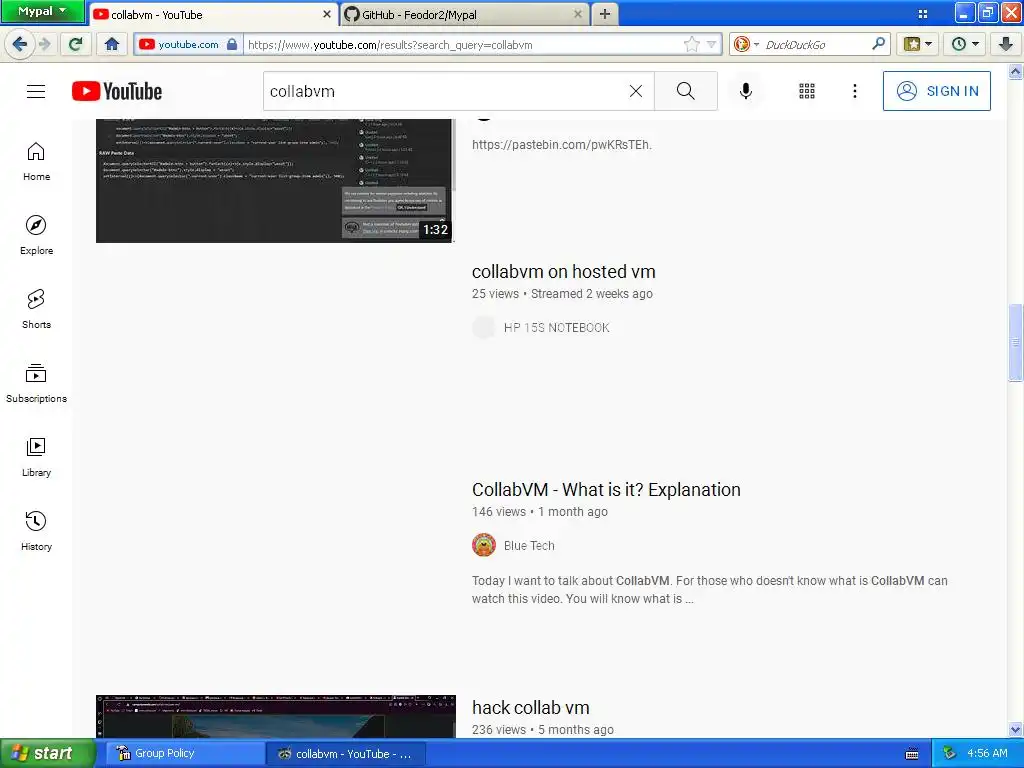Open the Blue Tech channel avatar
1024x768 pixels.
tap(484, 545)
